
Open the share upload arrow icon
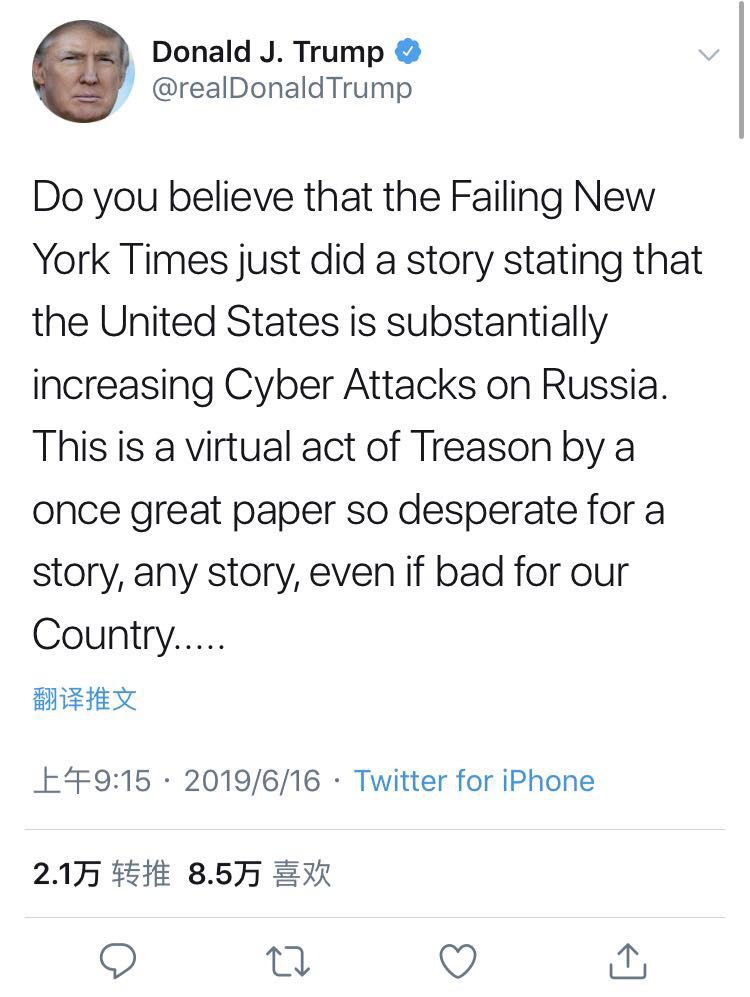click(x=628, y=961)
